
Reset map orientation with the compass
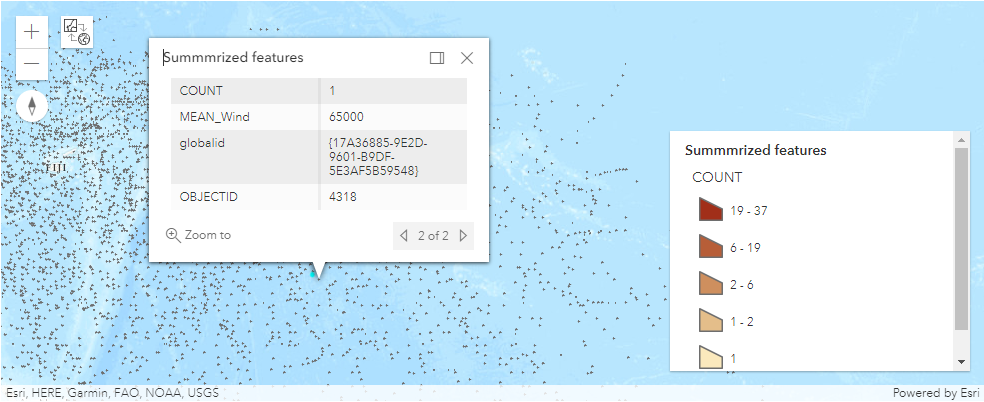point(32,106)
